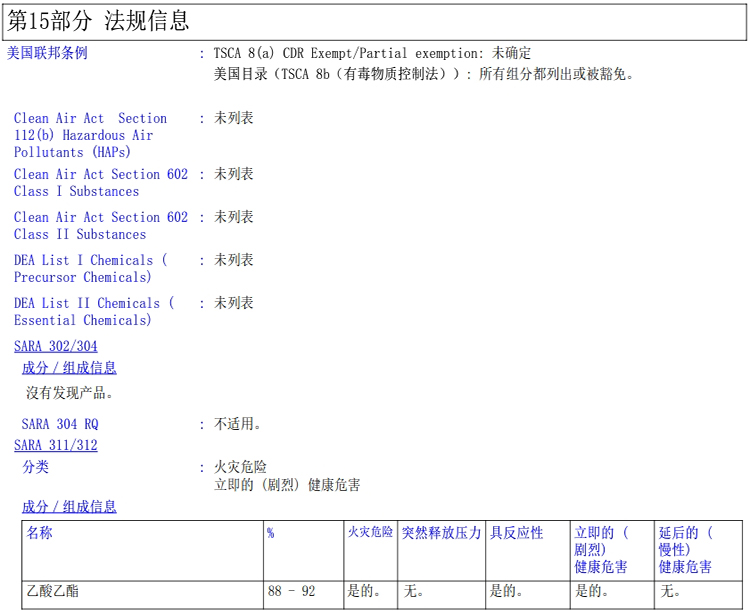Image resolution: width=750 pixels, height=611 pixels.
Task: Click the % table column header
Action: 271,534
